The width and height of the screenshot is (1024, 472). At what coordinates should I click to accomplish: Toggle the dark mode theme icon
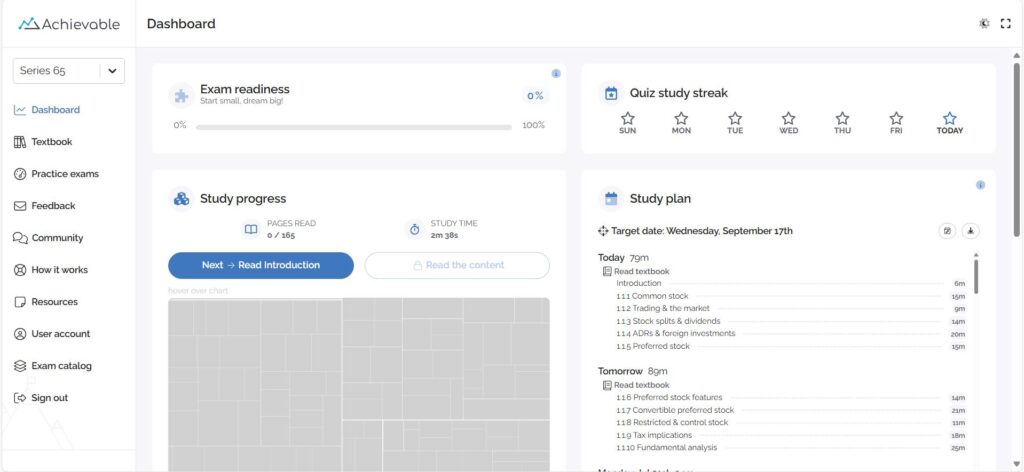[x=984, y=23]
